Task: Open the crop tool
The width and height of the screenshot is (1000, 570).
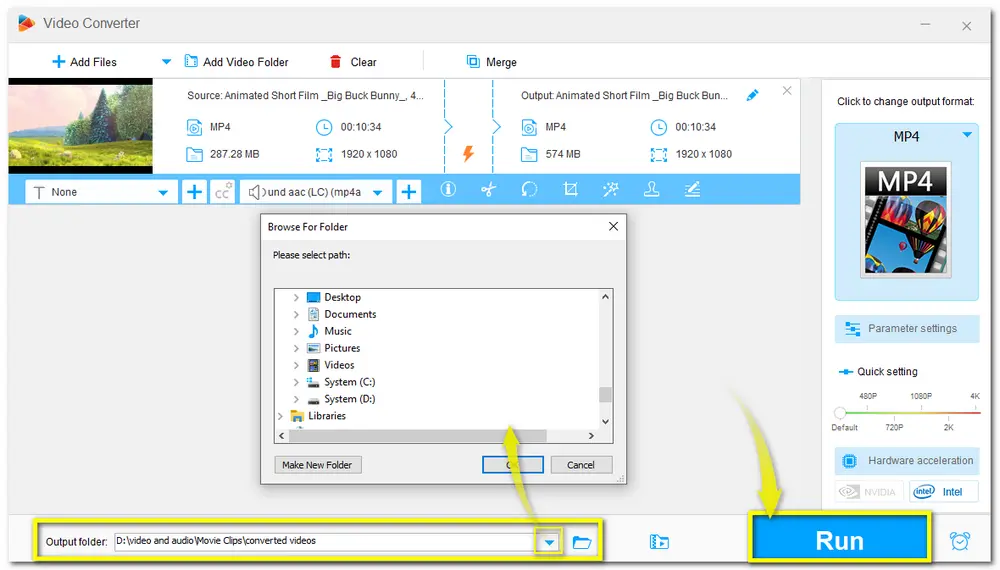Action: click(x=570, y=189)
